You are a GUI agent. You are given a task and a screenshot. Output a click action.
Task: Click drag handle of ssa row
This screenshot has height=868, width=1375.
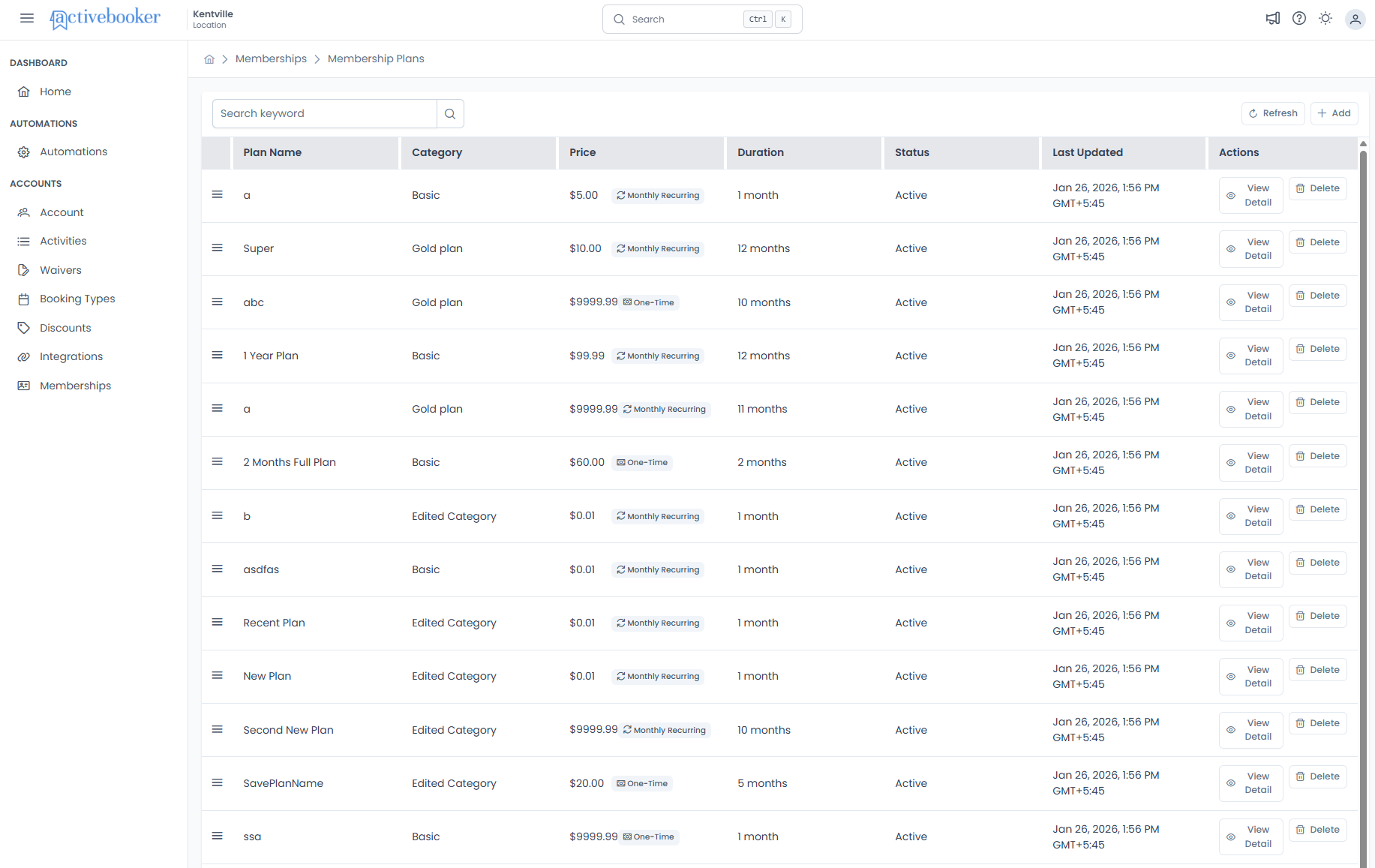(x=217, y=836)
